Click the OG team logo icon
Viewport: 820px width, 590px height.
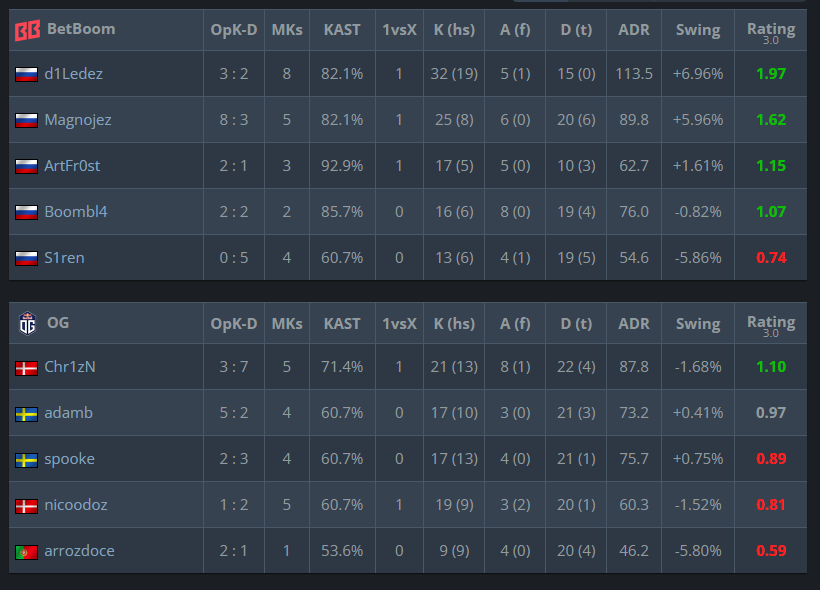pos(27,323)
